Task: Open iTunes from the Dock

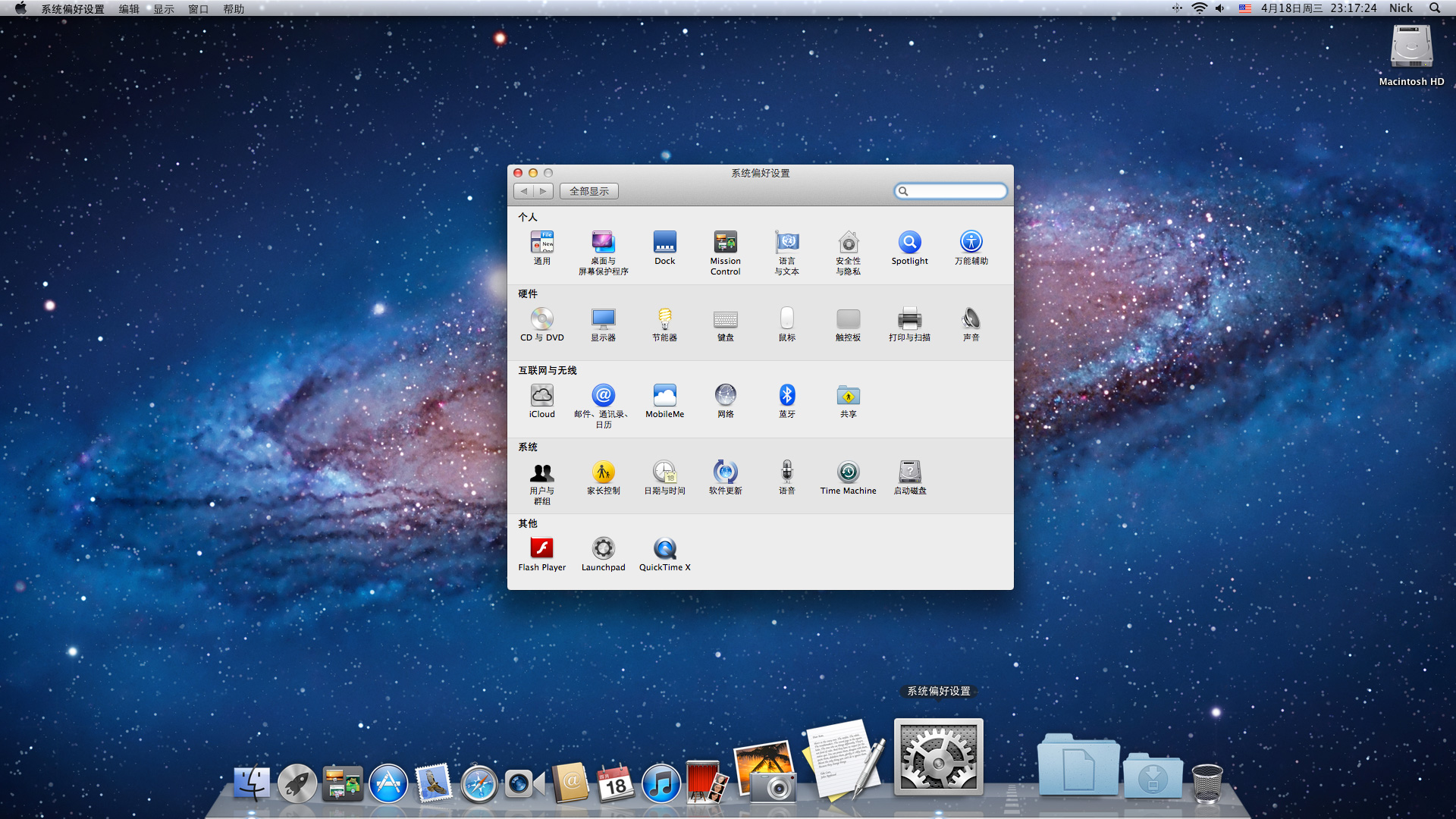Action: click(661, 784)
